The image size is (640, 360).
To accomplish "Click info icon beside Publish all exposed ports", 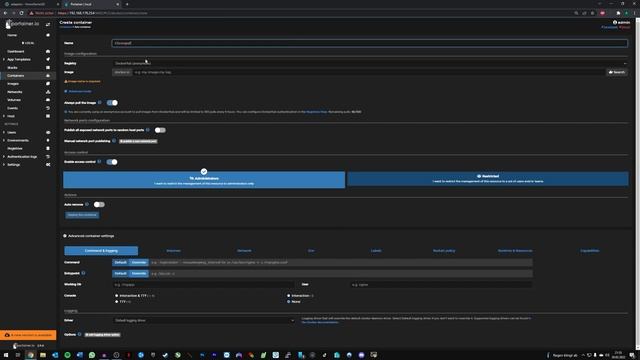I will (148, 130).
